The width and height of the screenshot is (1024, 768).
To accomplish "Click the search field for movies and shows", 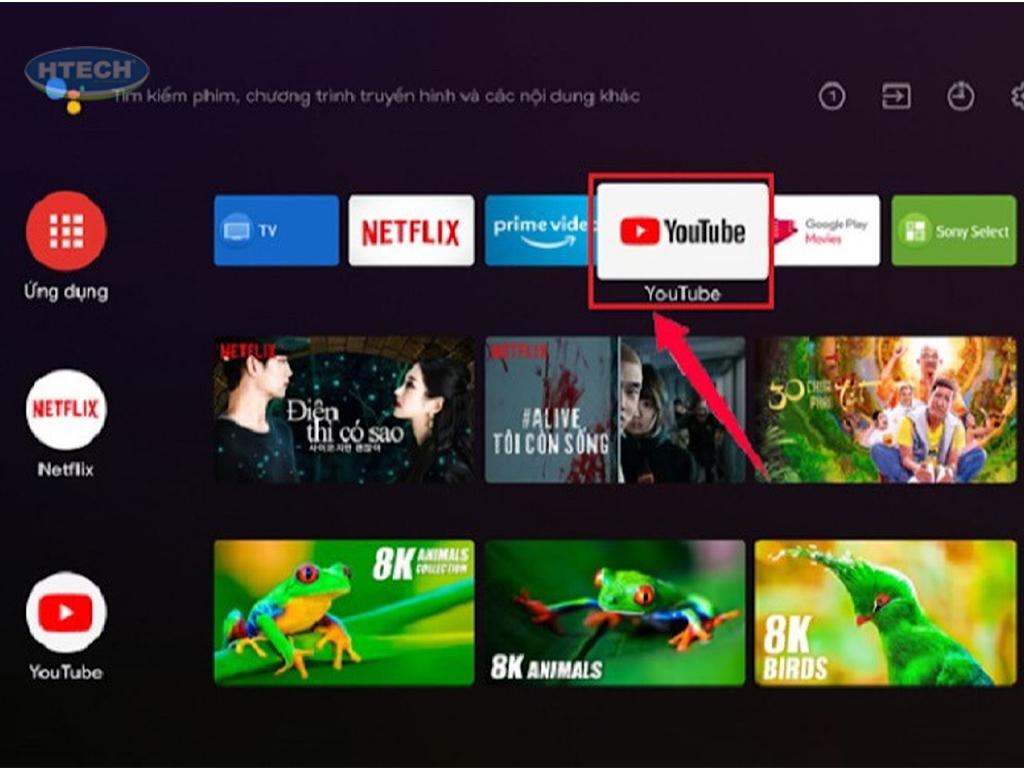I will click(x=376, y=96).
